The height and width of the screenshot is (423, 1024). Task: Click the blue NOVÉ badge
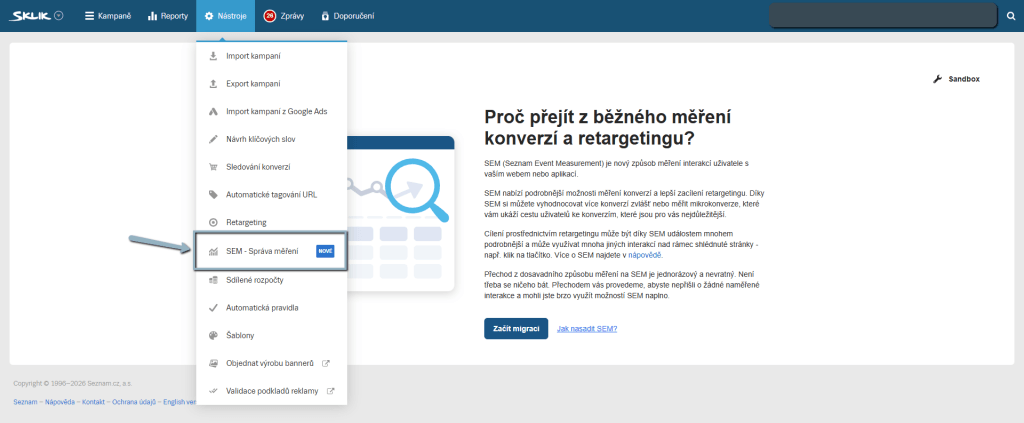coord(325,251)
